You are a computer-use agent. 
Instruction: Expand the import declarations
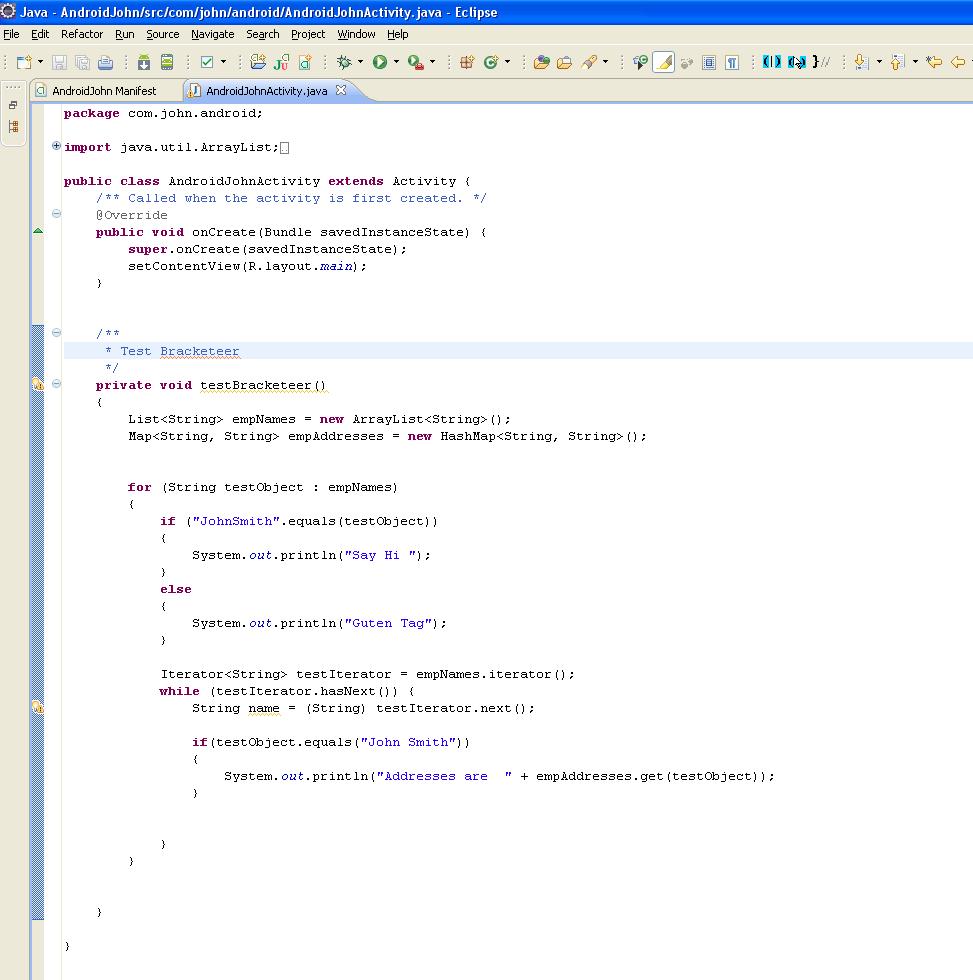pos(55,147)
